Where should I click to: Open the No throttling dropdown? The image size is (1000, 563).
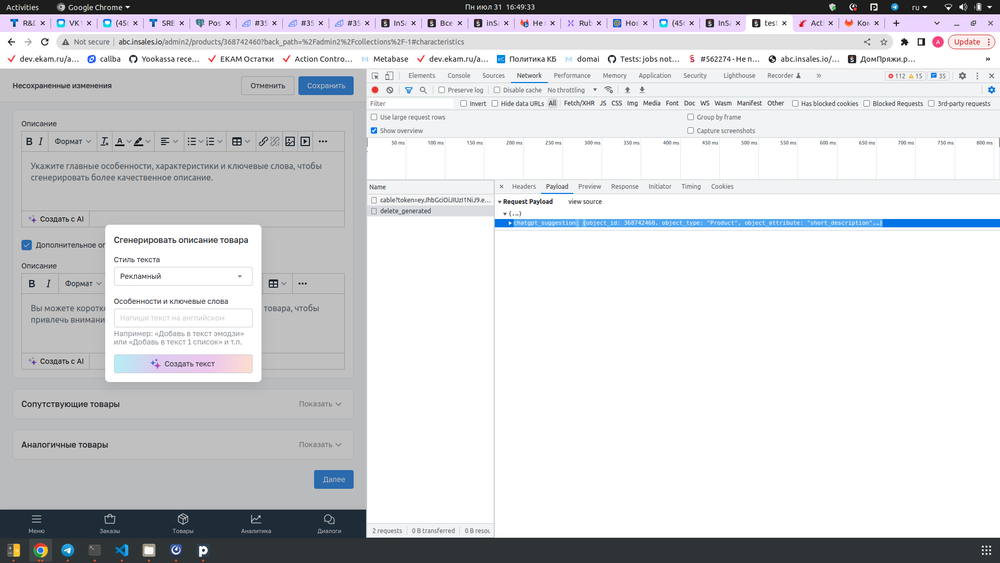(x=571, y=90)
